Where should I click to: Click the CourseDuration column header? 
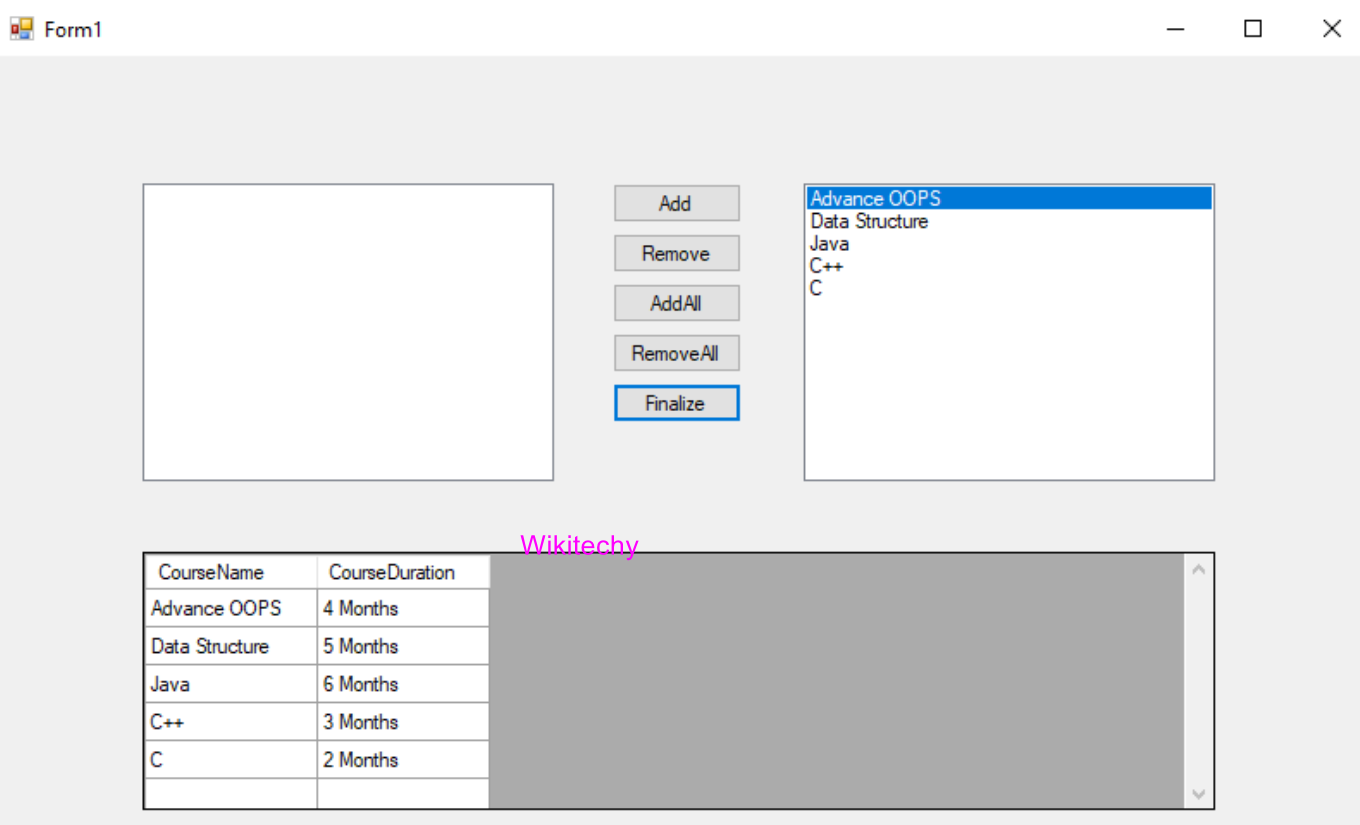click(x=403, y=572)
